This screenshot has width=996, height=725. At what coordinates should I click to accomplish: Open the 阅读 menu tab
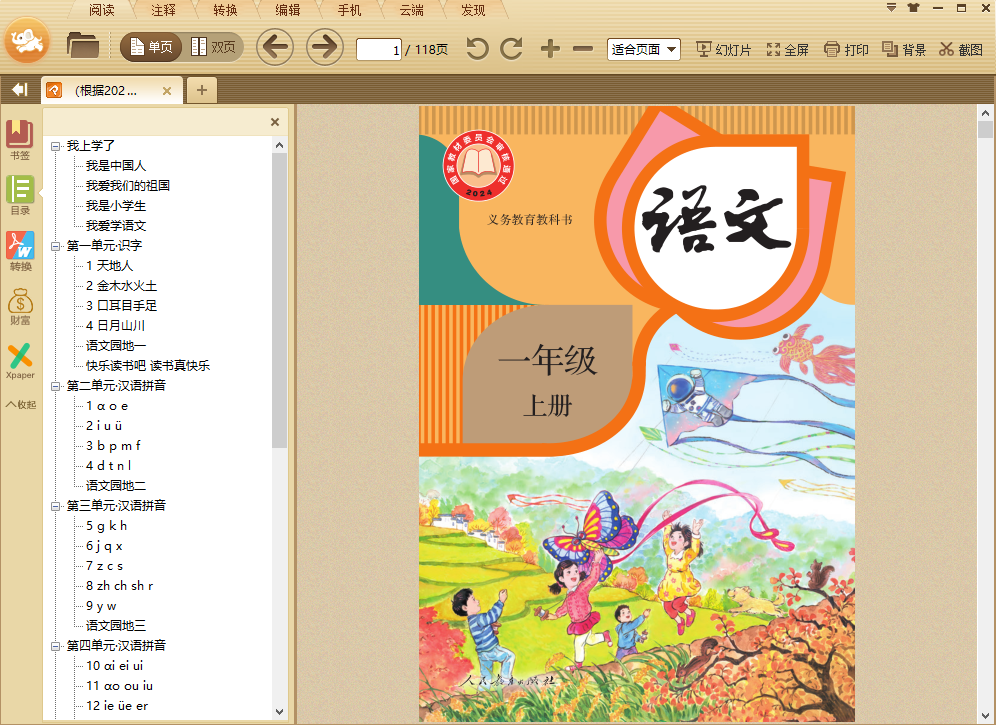101,10
